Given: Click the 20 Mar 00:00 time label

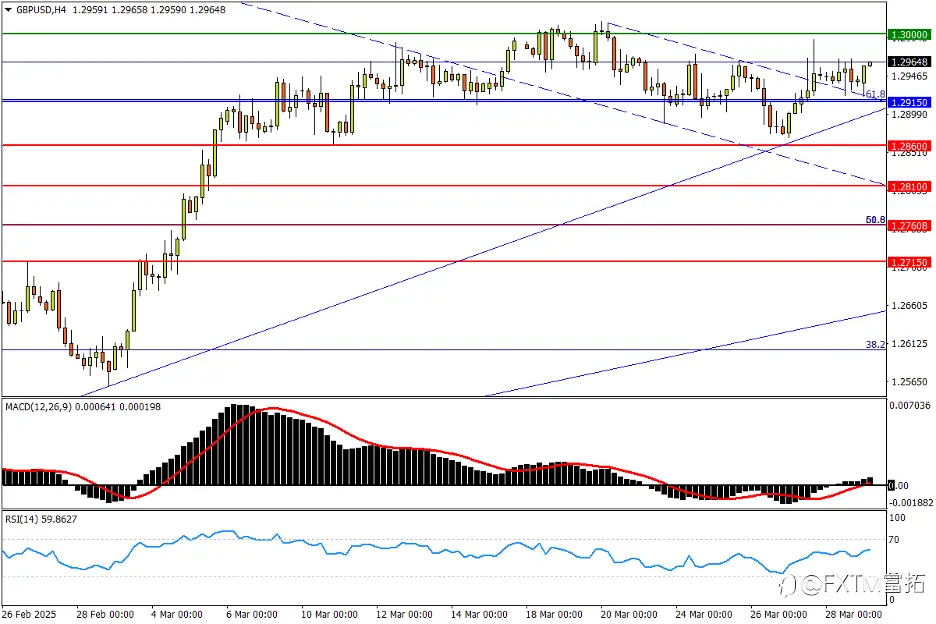Looking at the screenshot, I should click(x=629, y=614).
